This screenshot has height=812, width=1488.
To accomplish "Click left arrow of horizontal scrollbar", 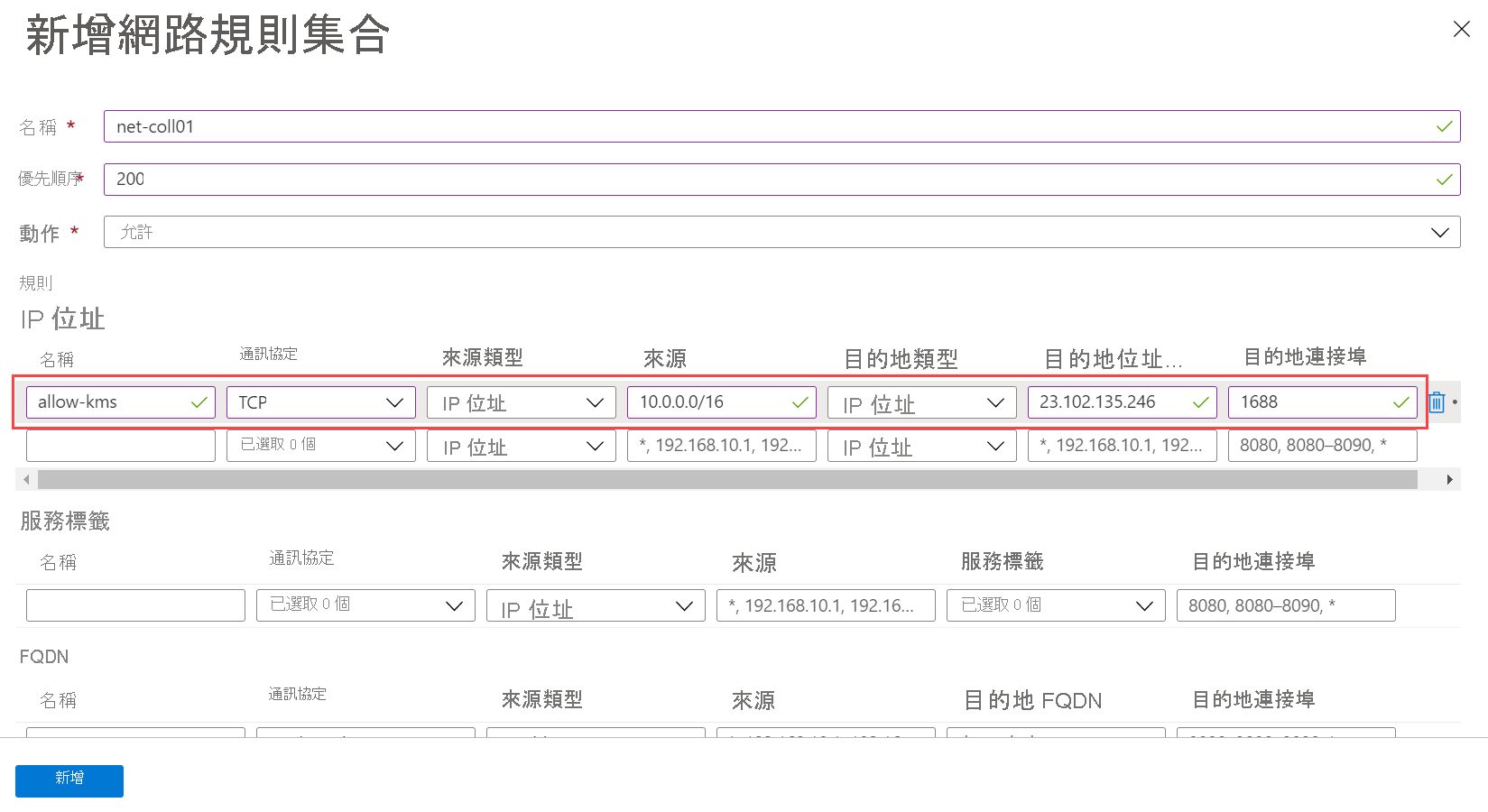I will point(26,479).
